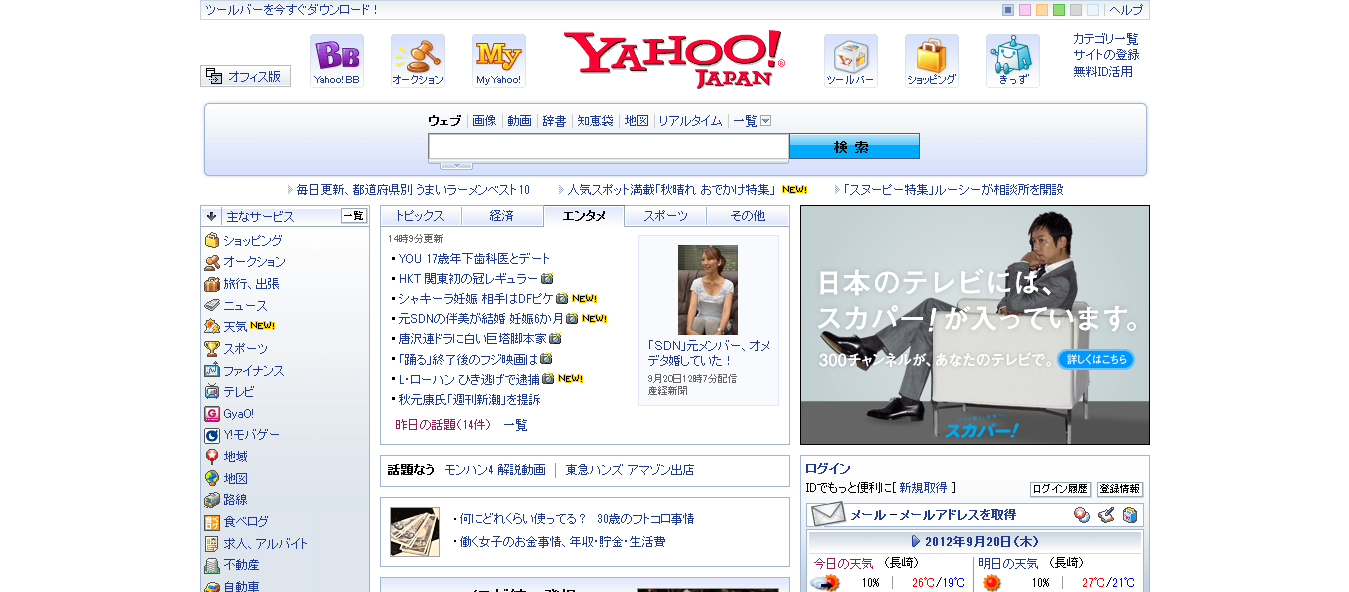This screenshot has width=1349, height=592.
Task: Open the Auctions gavel icon
Action: [x=418, y=61]
